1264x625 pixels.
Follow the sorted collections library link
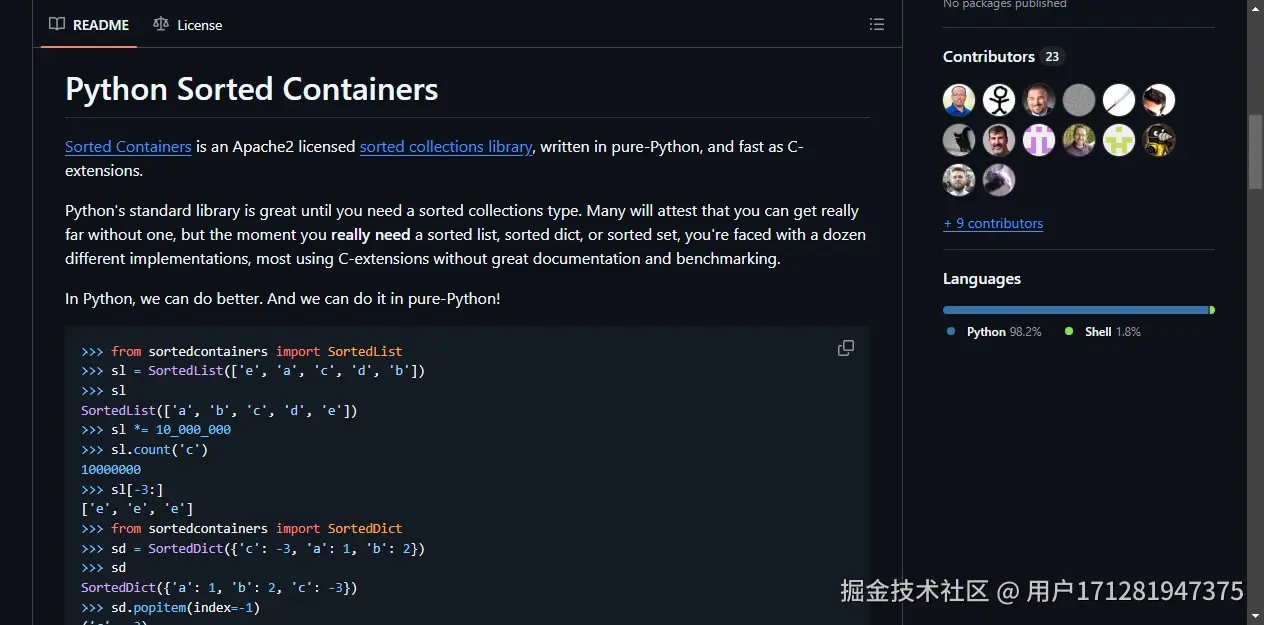pyautogui.click(x=446, y=146)
